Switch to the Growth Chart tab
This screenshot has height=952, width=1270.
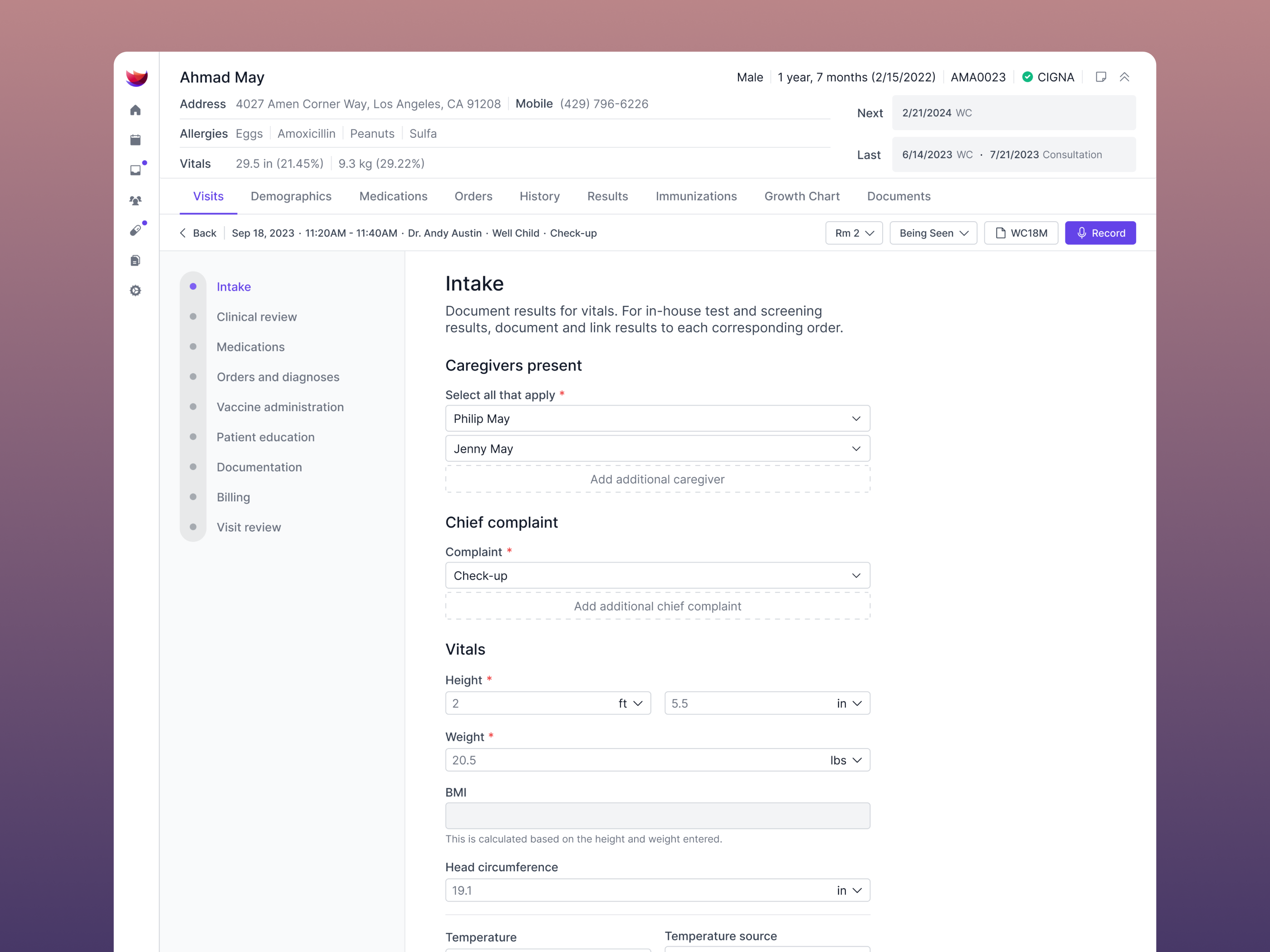click(801, 196)
